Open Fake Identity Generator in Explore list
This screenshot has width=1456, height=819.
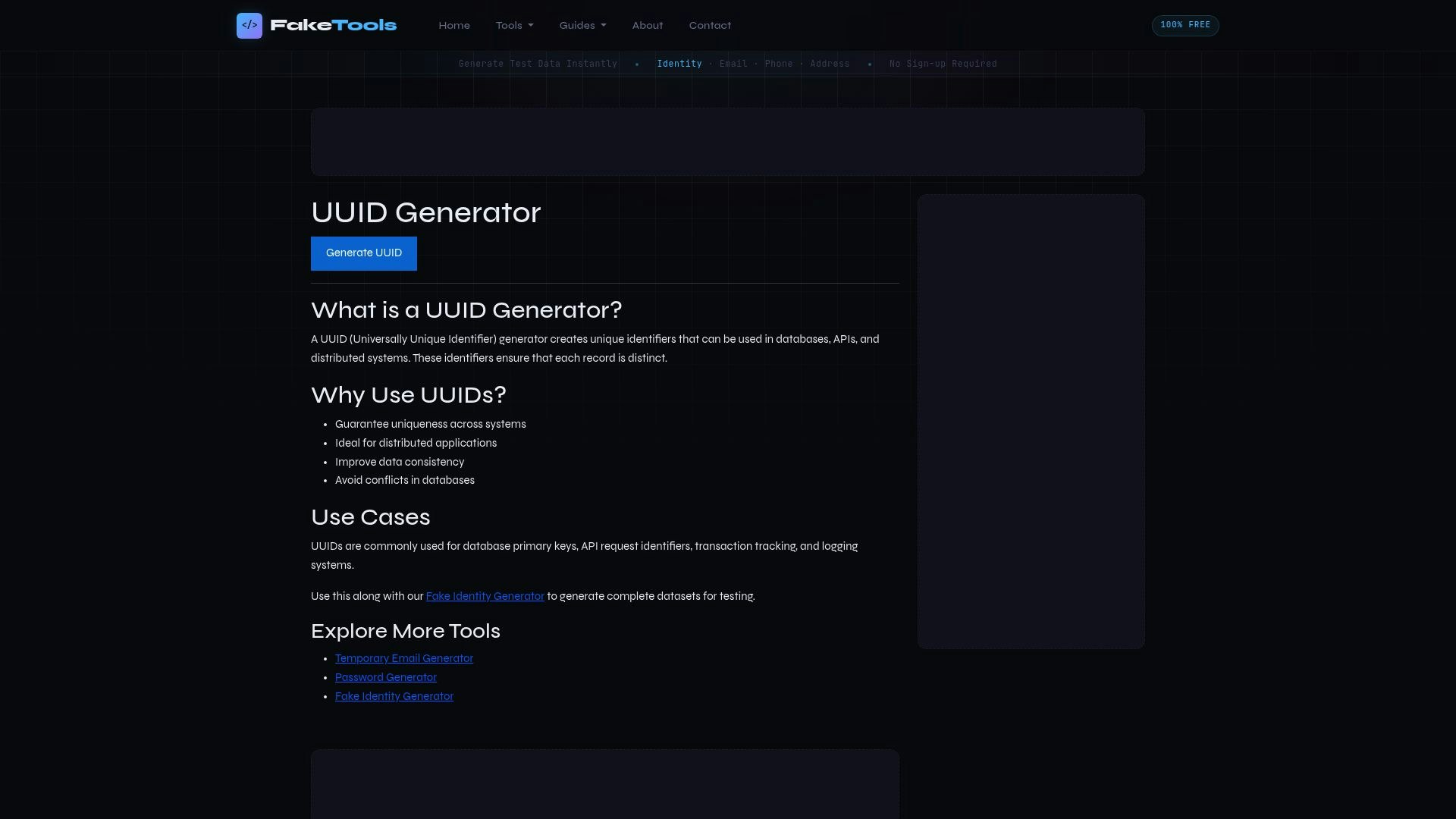[394, 696]
